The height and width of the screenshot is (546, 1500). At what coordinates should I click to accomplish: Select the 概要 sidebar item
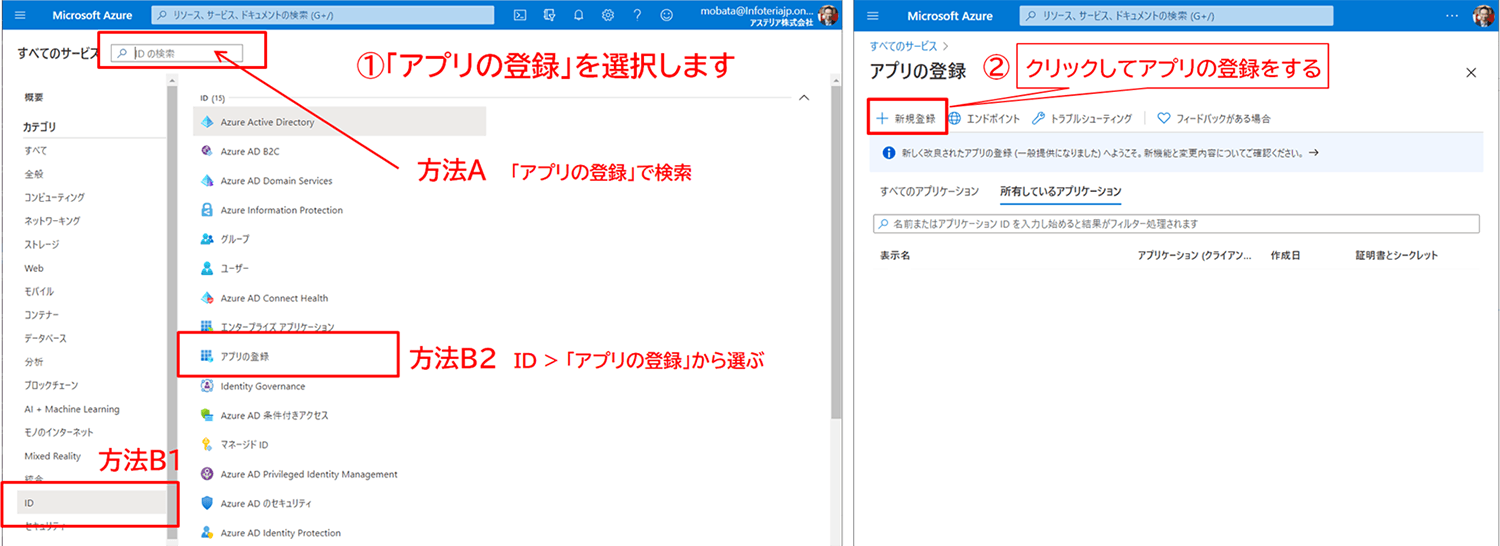34,97
